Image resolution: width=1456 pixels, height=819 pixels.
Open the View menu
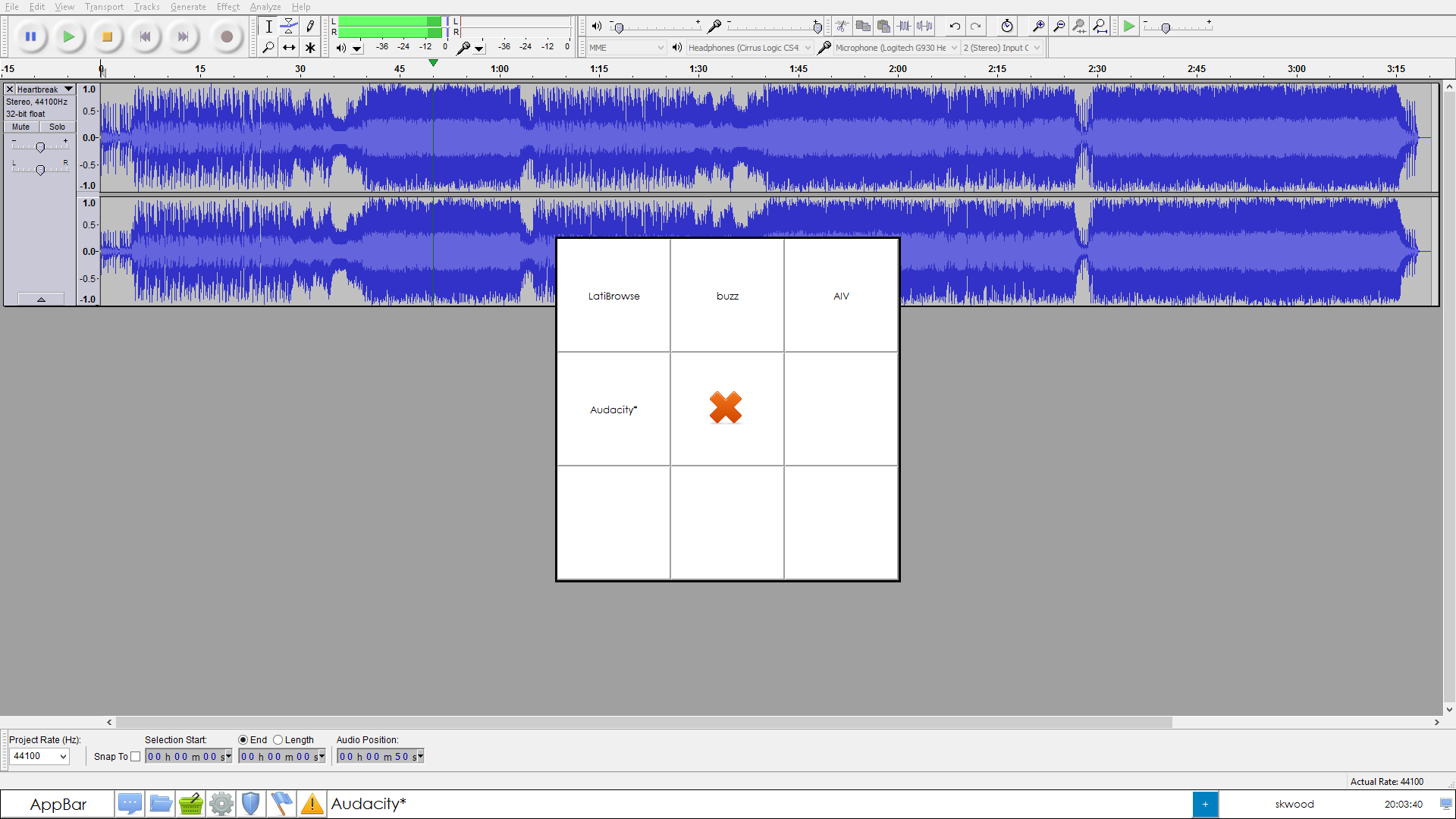64,7
